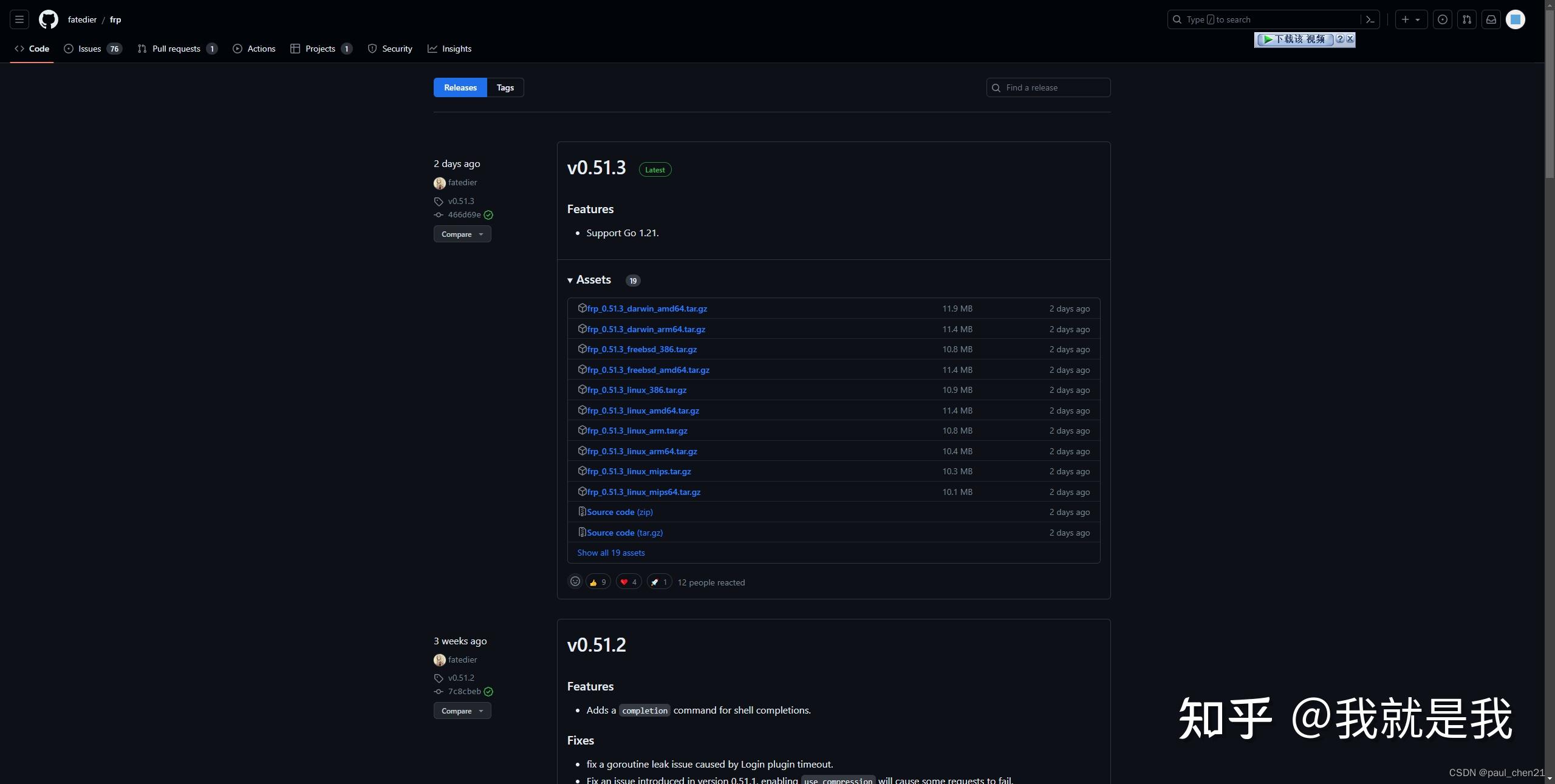Open the create new plus dropdown

click(1410, 19)
